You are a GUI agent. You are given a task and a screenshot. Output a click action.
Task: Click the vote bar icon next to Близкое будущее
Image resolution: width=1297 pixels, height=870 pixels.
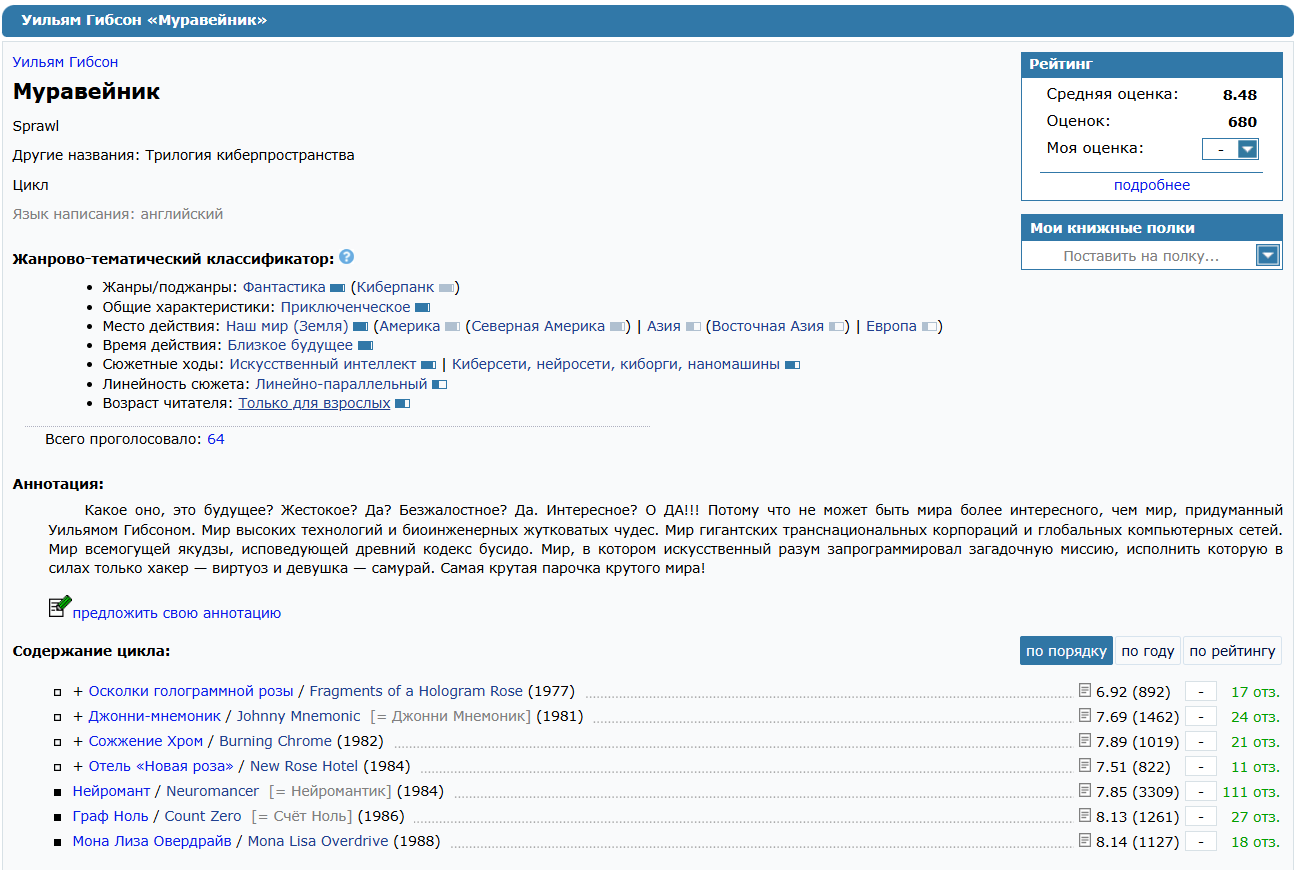365,346
